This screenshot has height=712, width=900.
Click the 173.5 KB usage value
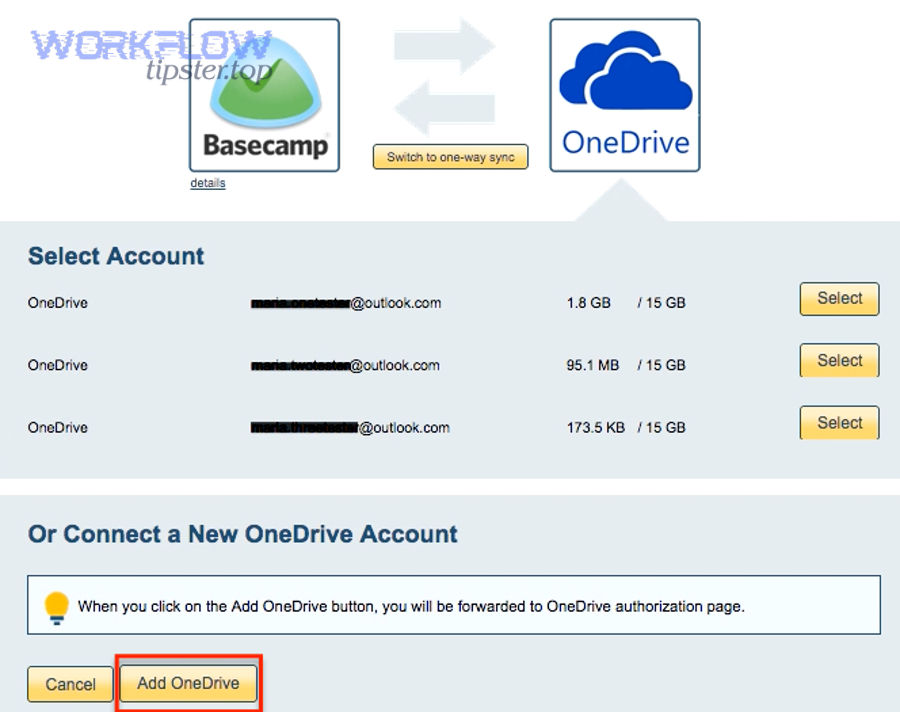pos(595,428)
